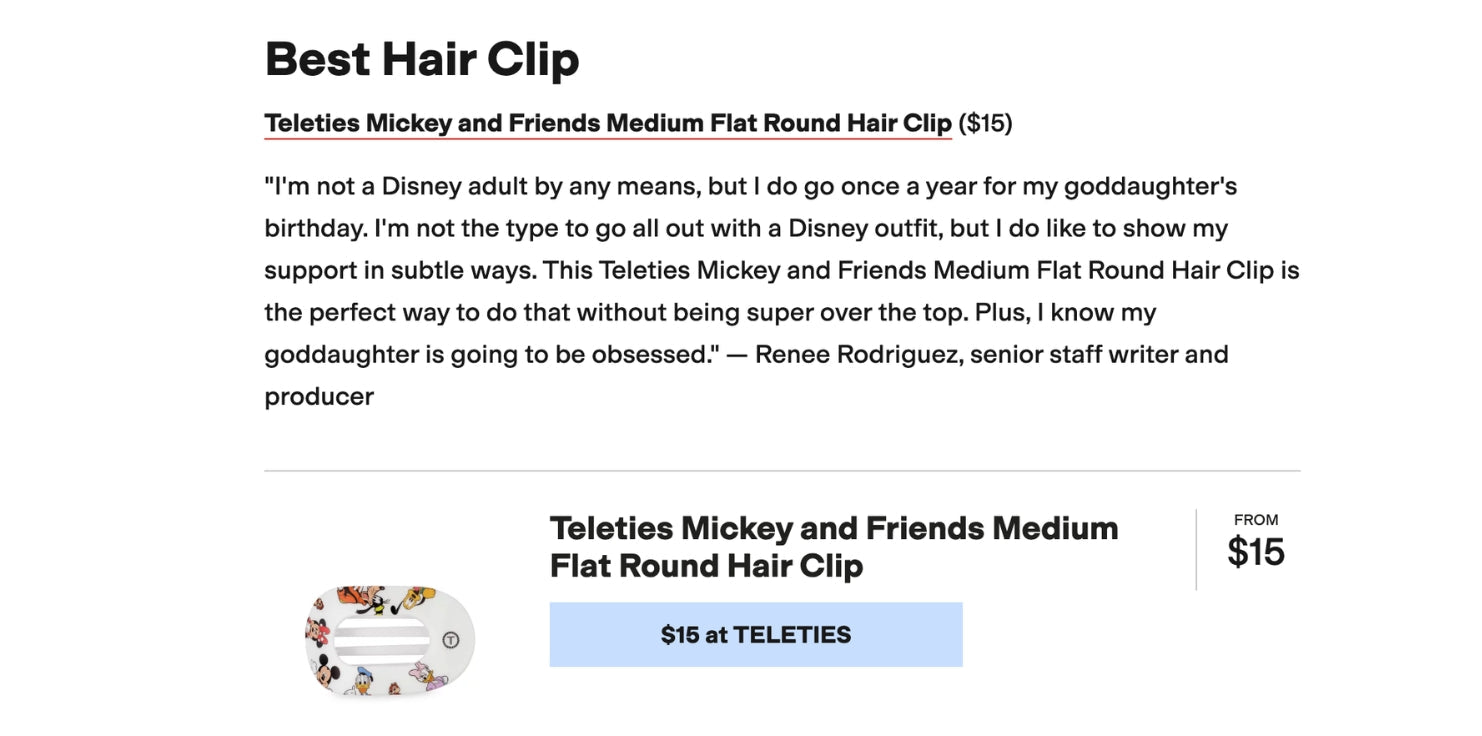
Task: Click the Minnie Mouse face on the clip
Action: (317, 633)
